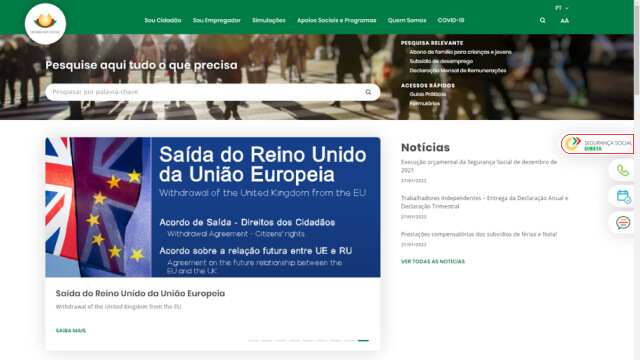Image resolution: width=640 pixels, height=360 pixels.
Task: Open the COVID-19 menu item
Action: click(x=451, y=20)
